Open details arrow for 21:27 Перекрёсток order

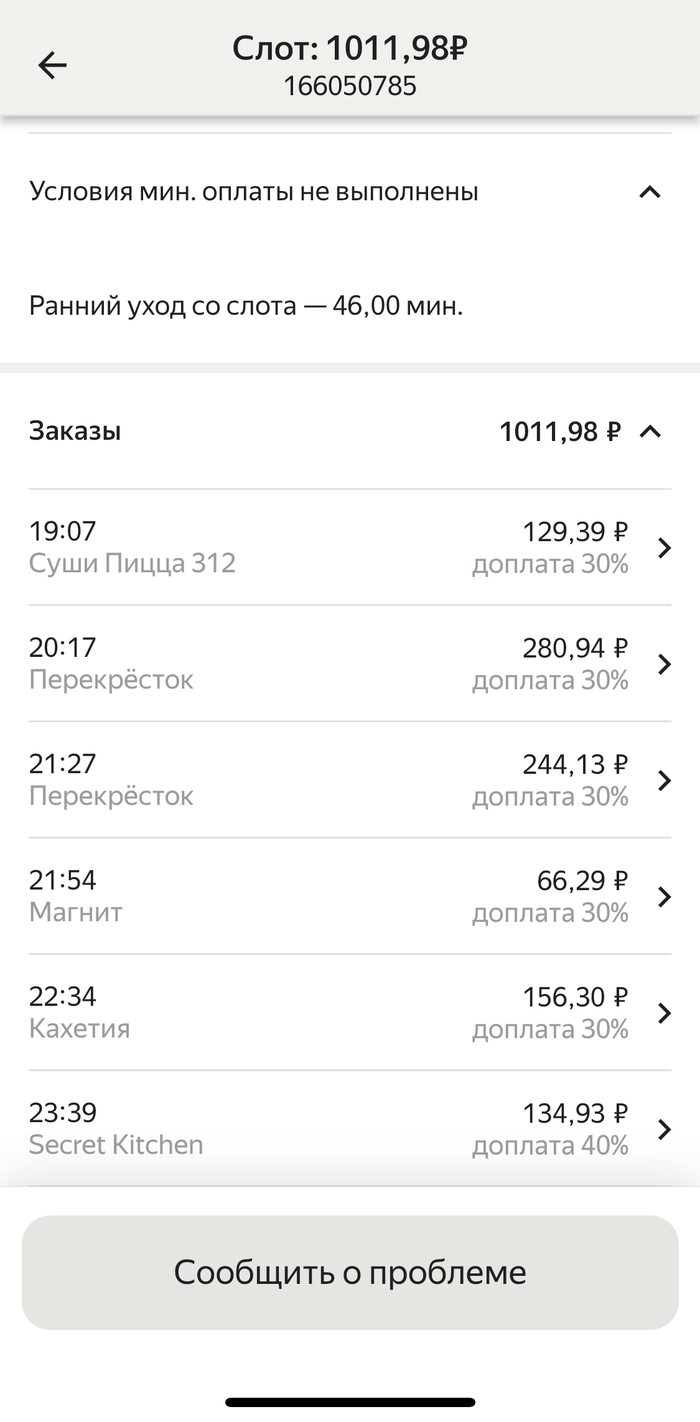664,780
